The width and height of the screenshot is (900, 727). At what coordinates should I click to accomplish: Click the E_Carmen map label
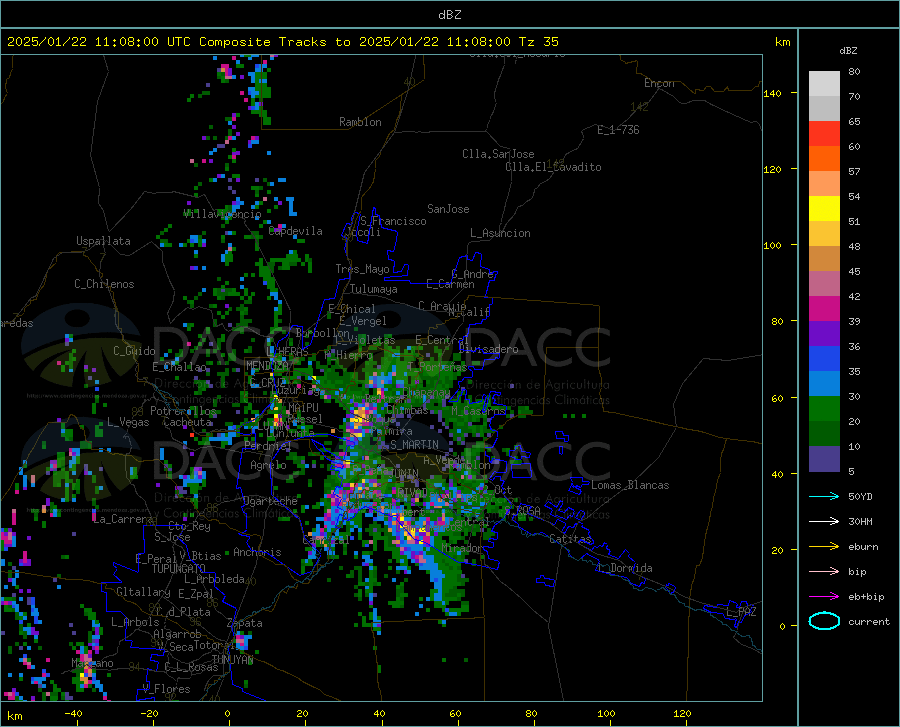coord(450,284)
